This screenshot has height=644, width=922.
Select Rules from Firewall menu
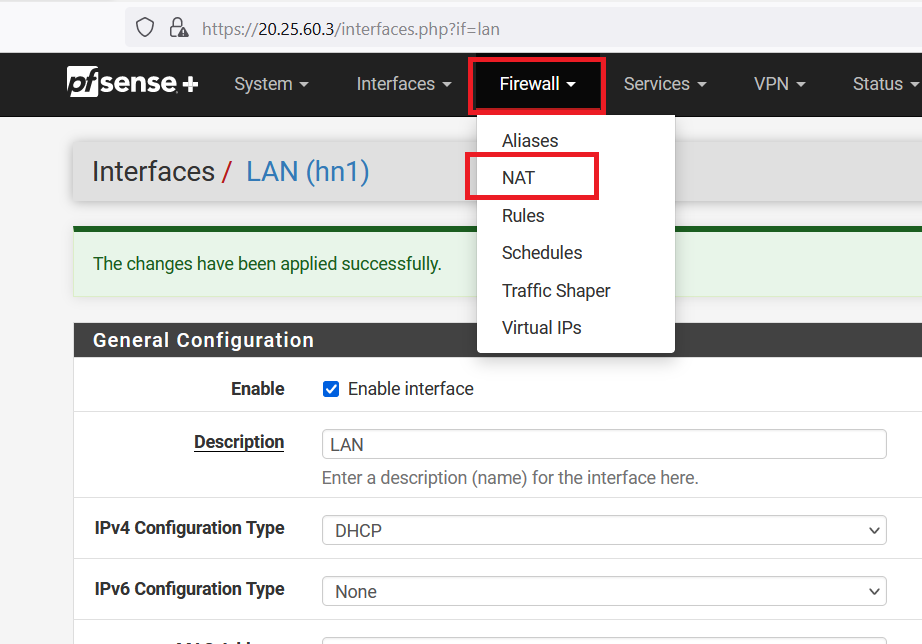[x=523, y=216]
